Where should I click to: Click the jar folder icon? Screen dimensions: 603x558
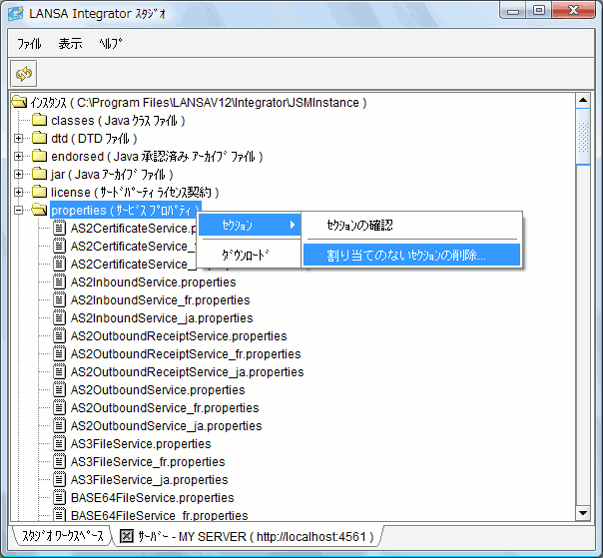tap(40, 174)
